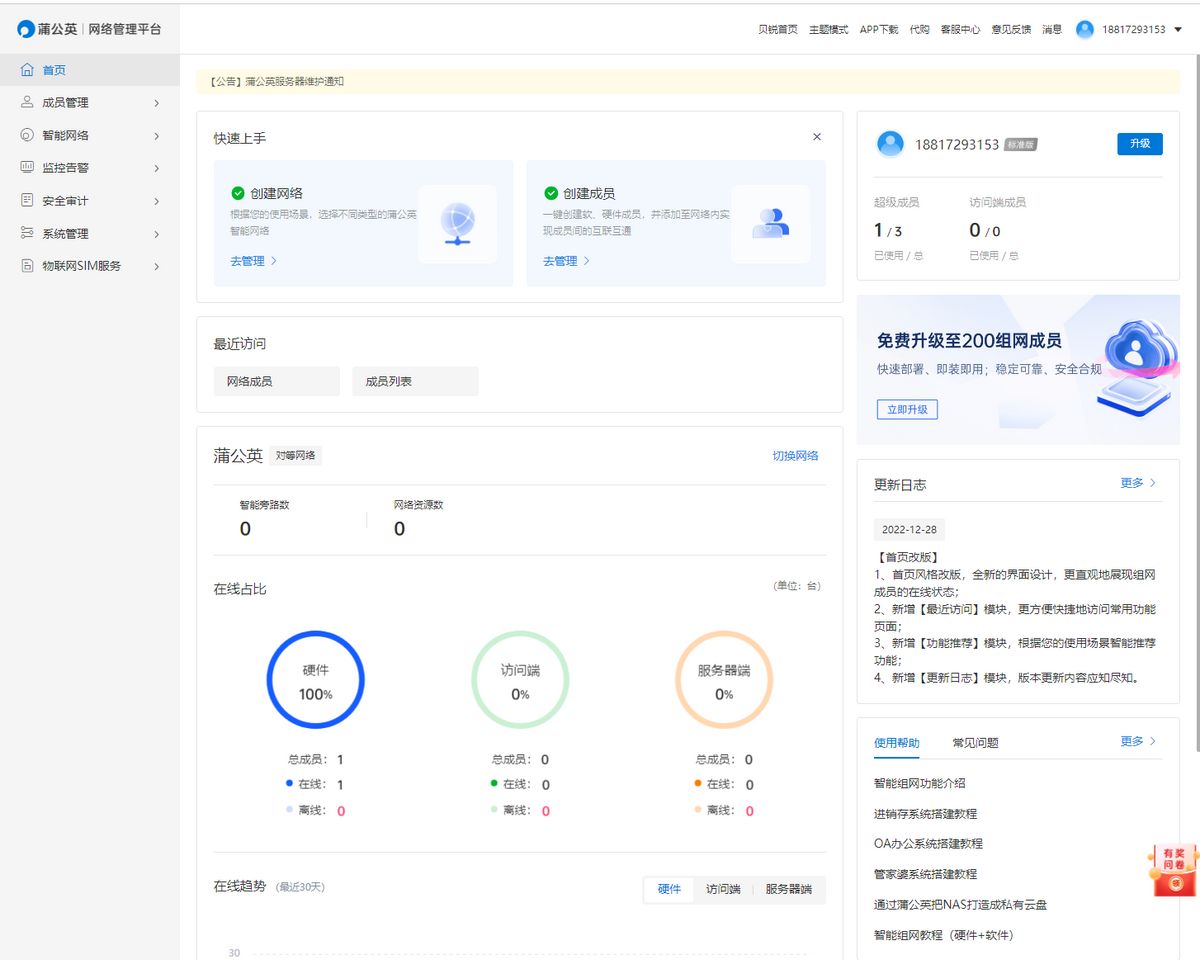Expand the 安全审计 chevron
This screenshot has width=1200, height=960.
(x=157, y=201)
